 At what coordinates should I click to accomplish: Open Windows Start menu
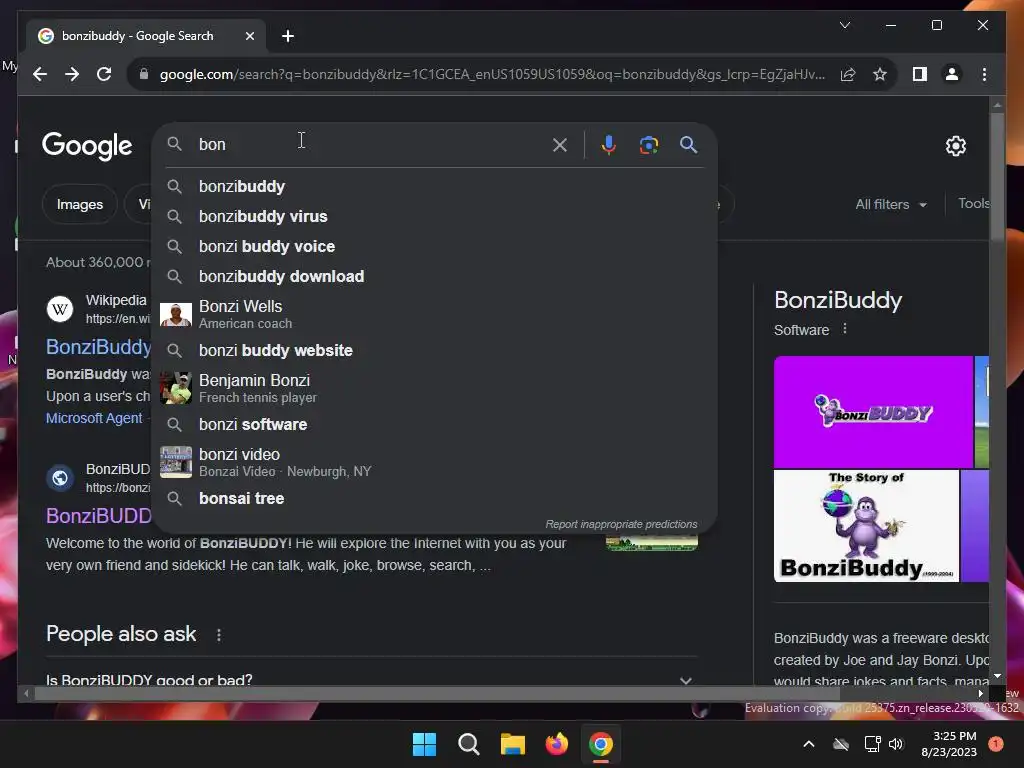pyautogui.click(x=424, y=744)
